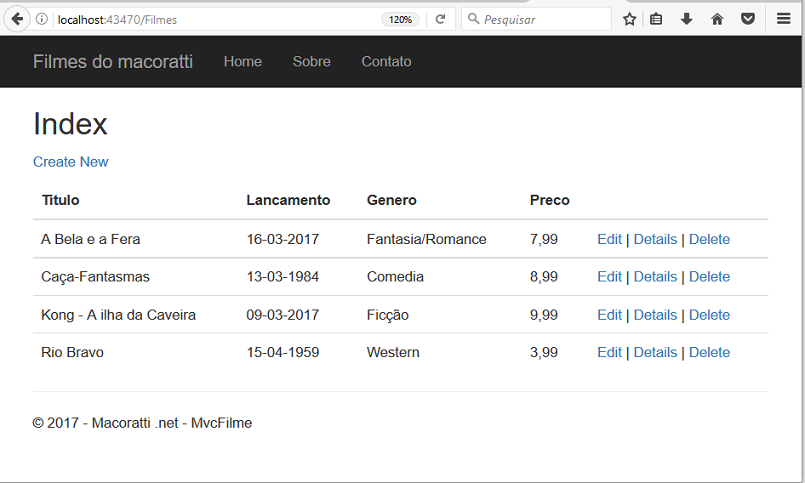Click the Pocket icon in toolbar
The height and width of the screenshot is (483, 805).
(x=748, y=20)
